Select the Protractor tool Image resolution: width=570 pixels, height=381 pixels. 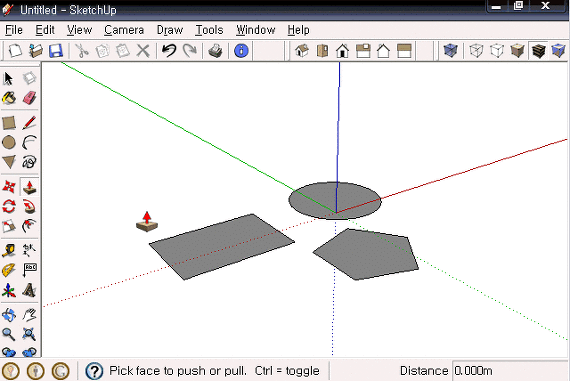pos(9,270)
